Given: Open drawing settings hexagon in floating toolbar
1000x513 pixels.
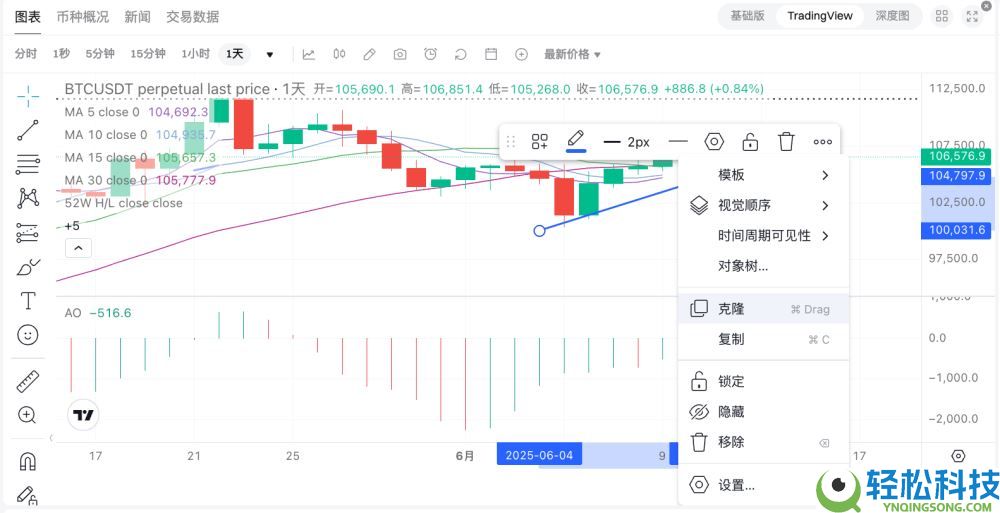Looking at the screenshot, I should pyautogui.click(x=714, y=142).
